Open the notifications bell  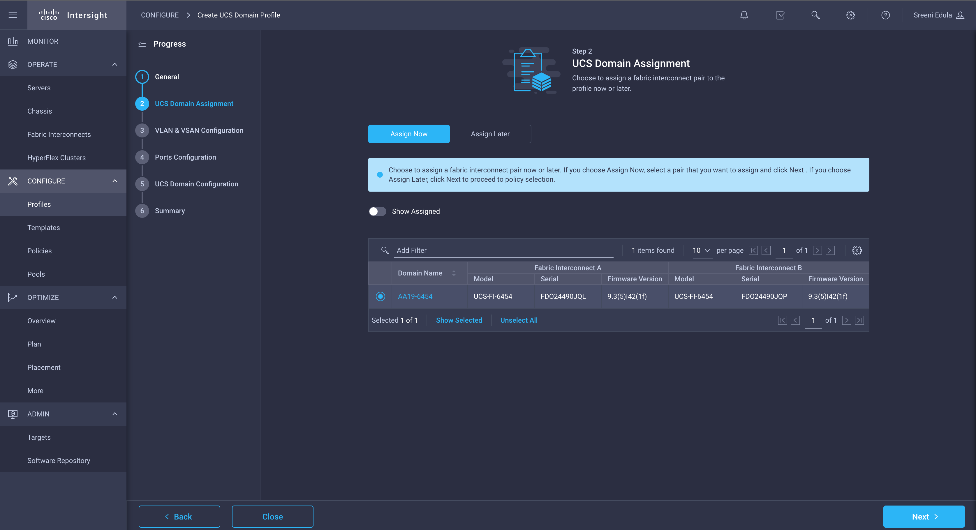click(x=744, y=15)
